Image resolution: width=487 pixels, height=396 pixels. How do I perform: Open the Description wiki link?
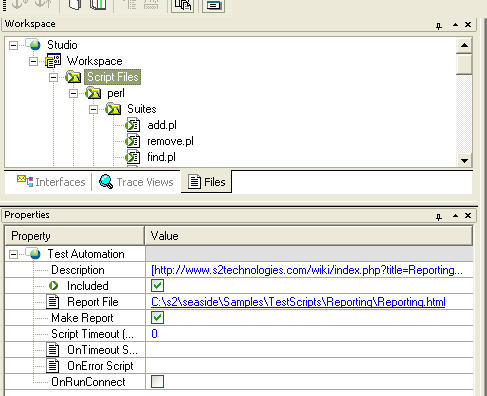click(x=307, y=270)
